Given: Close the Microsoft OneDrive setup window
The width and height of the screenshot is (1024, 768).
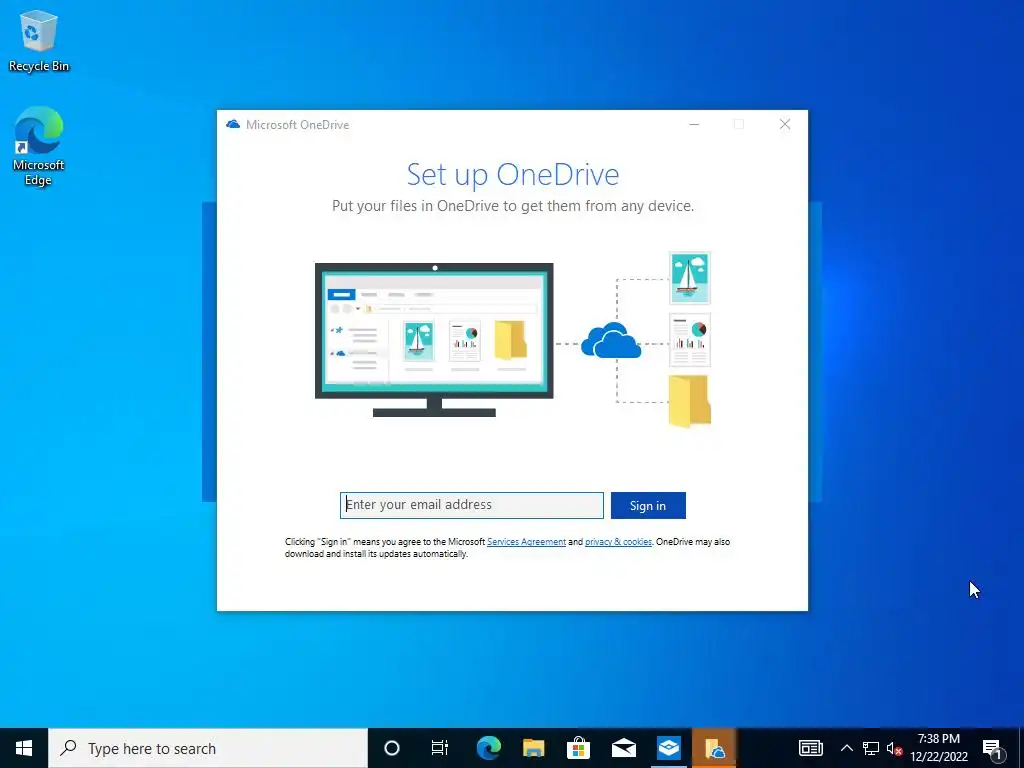Looking at the screenshot, I should click(x=785, y=124).
